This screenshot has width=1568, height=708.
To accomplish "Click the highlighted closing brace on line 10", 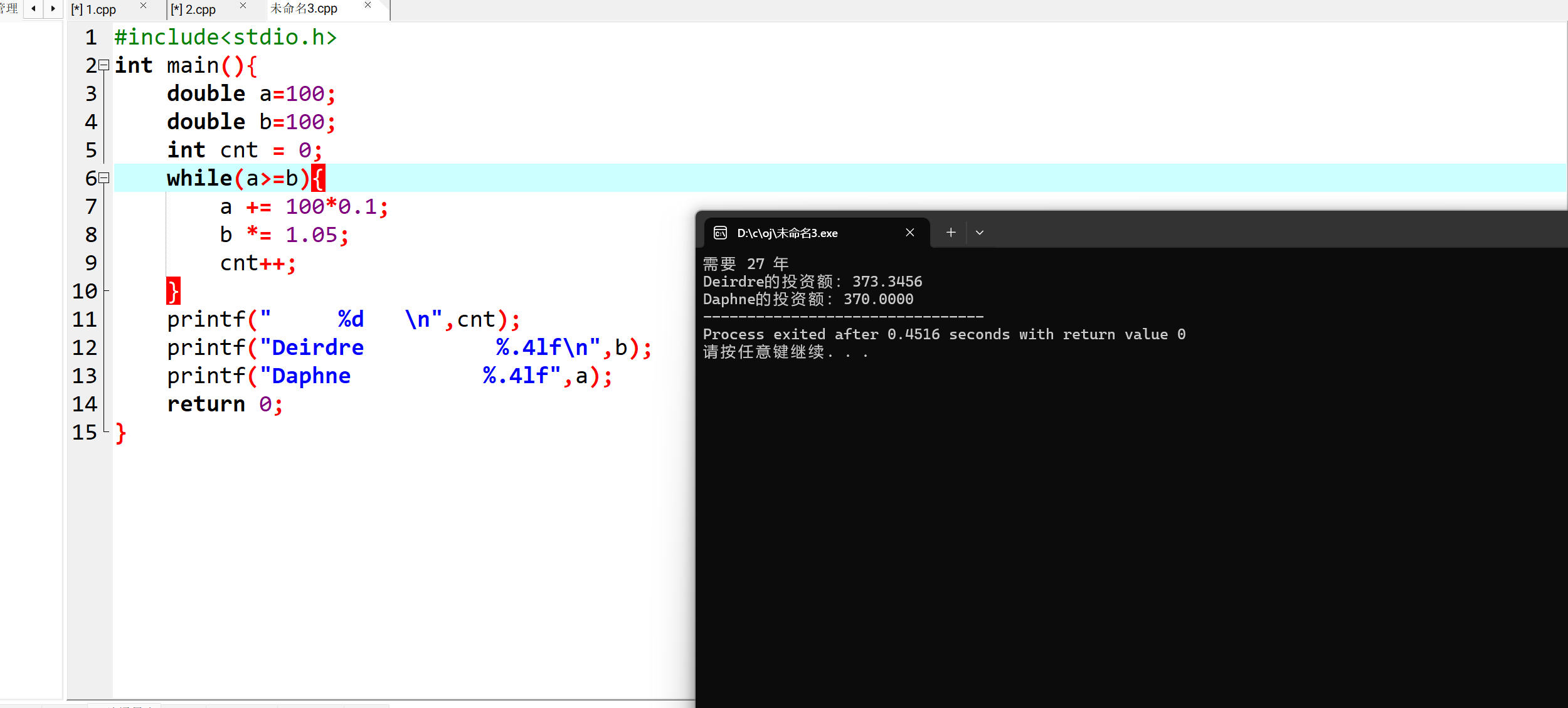I will click(173, 291).
